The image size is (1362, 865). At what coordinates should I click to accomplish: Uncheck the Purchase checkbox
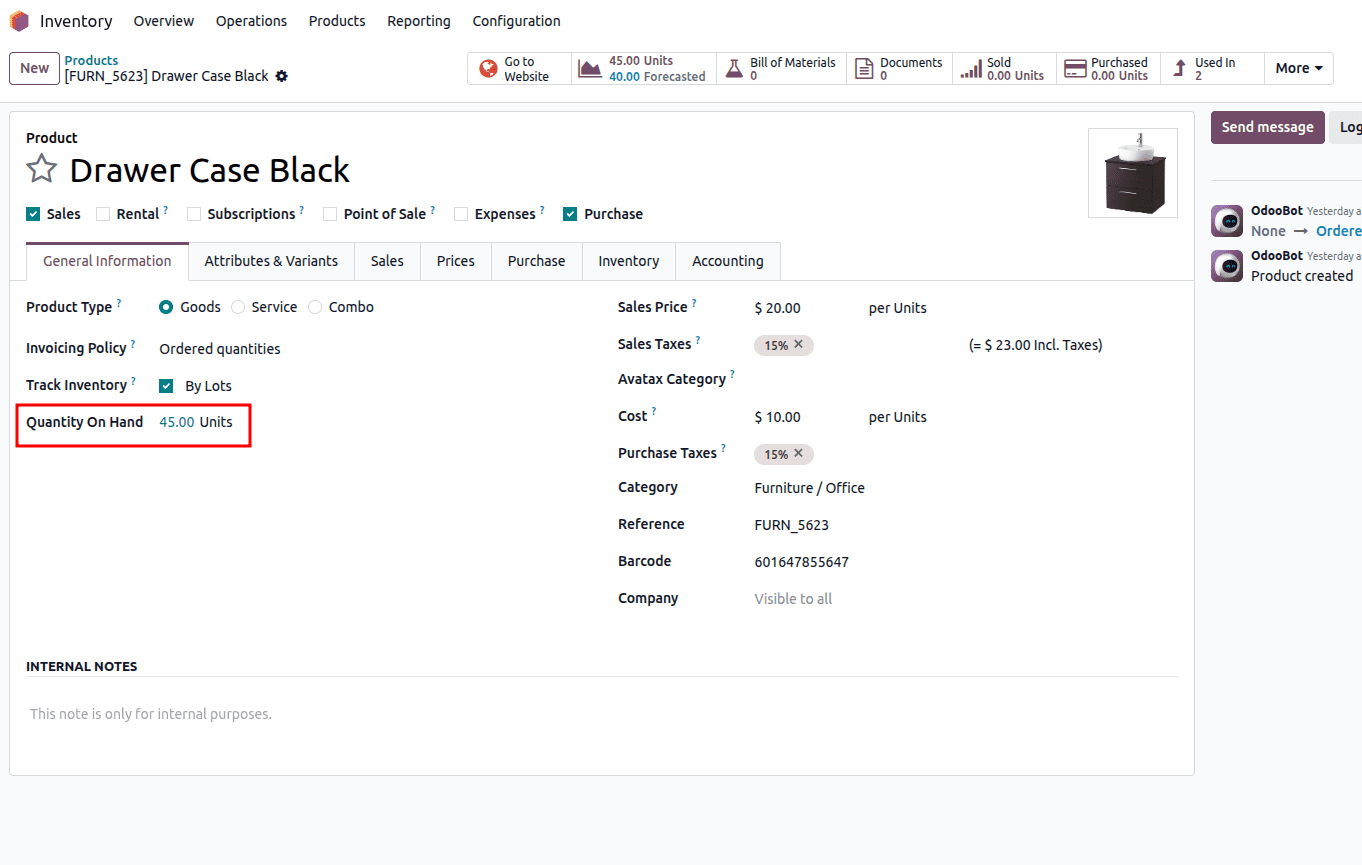570,214
